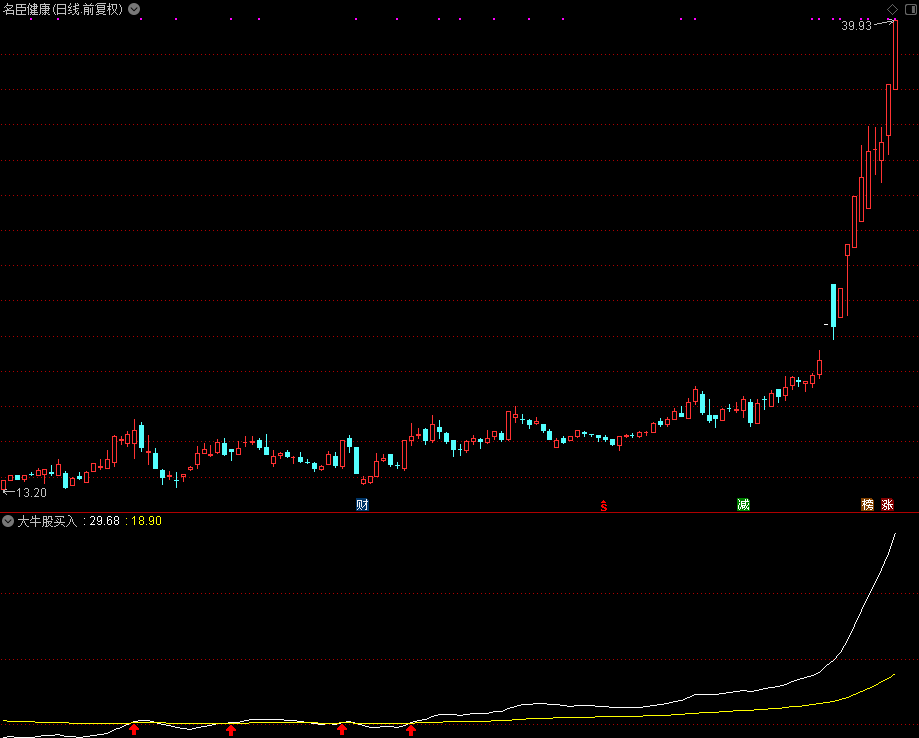919x738 pixels.
Task: Click the yellow indicator value 18.90
Action: tap(146, 521)
